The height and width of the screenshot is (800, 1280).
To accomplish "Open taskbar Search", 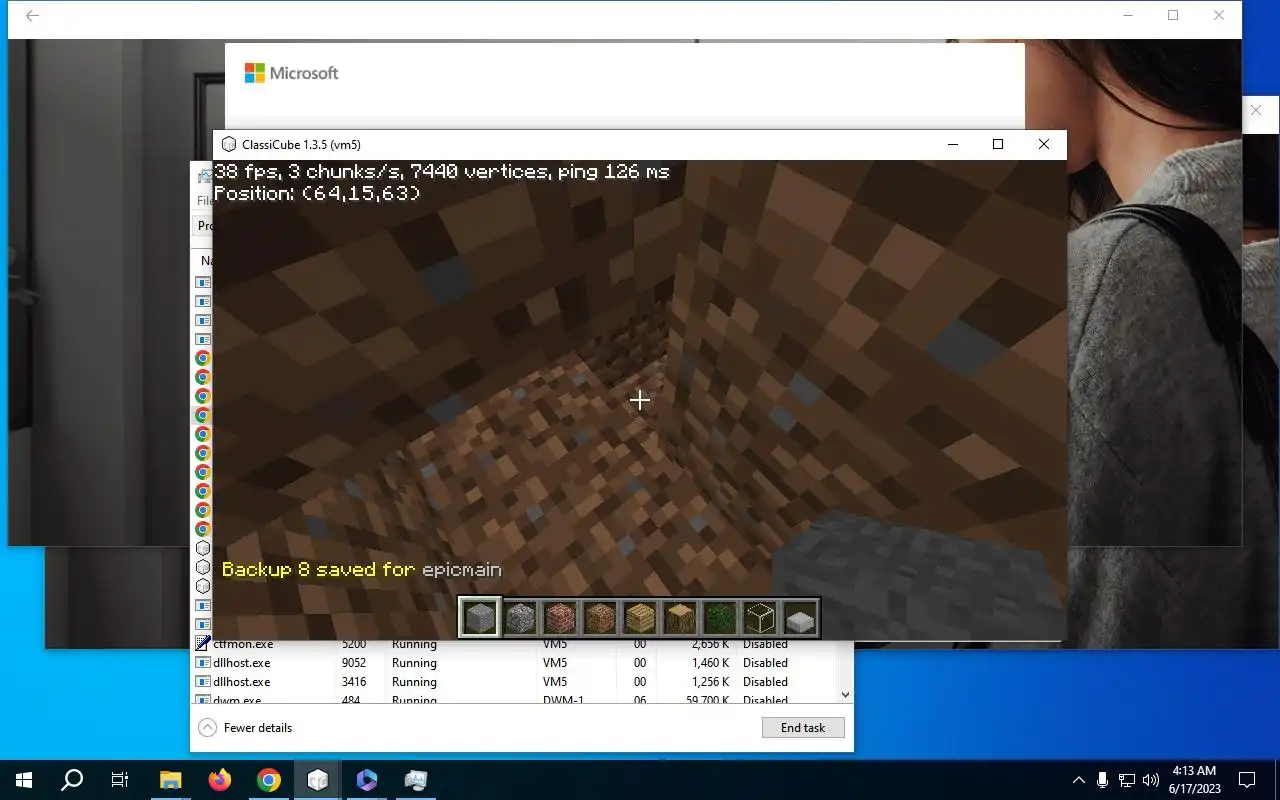I will point(72,780).
